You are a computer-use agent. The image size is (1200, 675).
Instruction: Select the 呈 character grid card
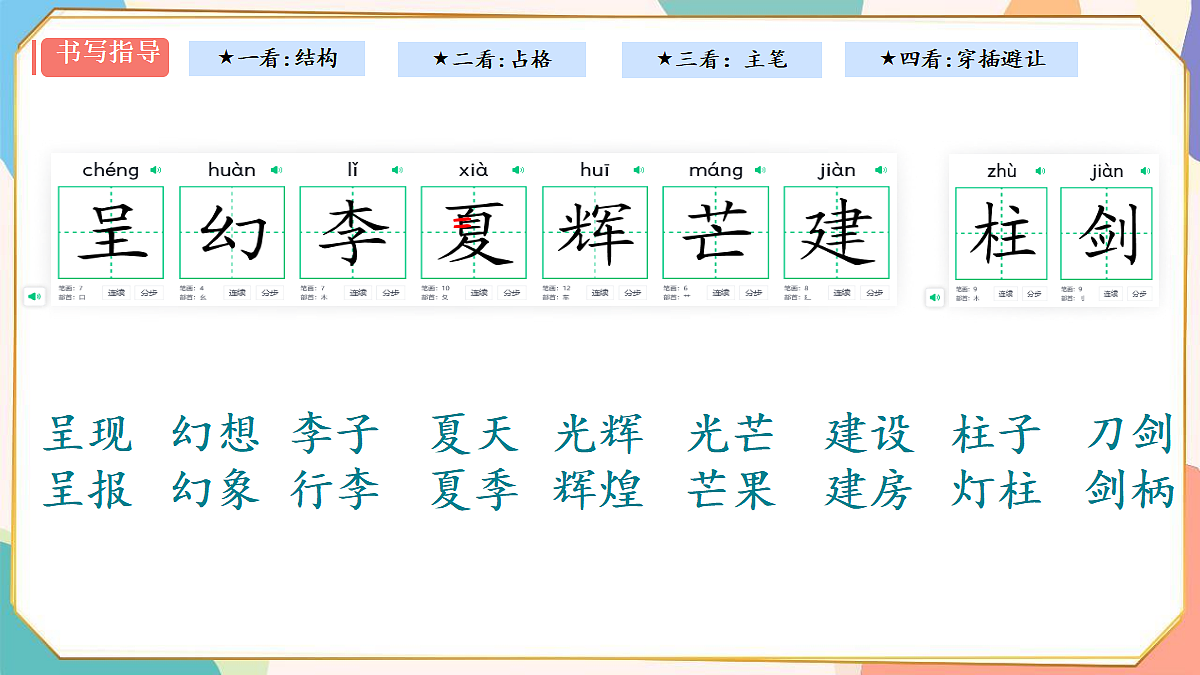click(111, 232)
